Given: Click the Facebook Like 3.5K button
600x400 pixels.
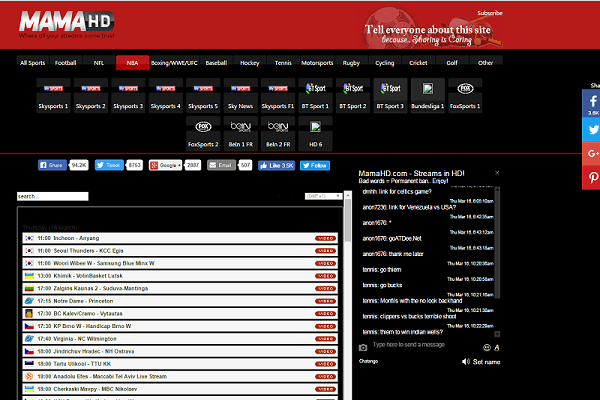Looking at the screenshot, I should click(277, 165).
